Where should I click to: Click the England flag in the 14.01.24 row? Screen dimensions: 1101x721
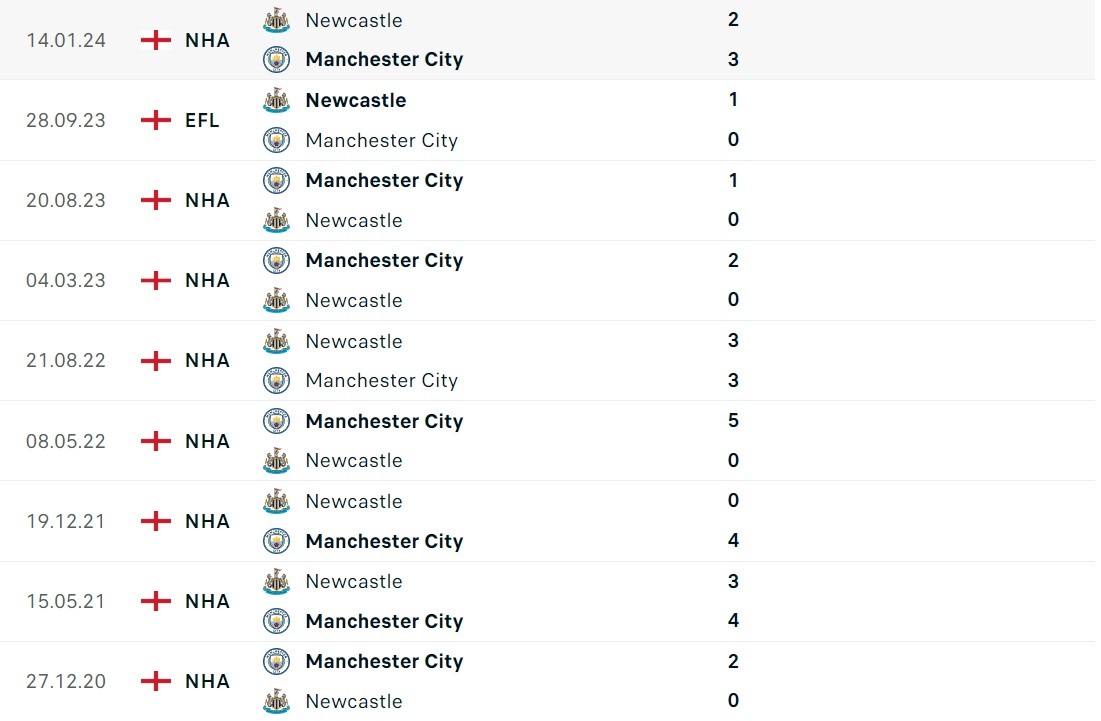click(x=156, y=40)
